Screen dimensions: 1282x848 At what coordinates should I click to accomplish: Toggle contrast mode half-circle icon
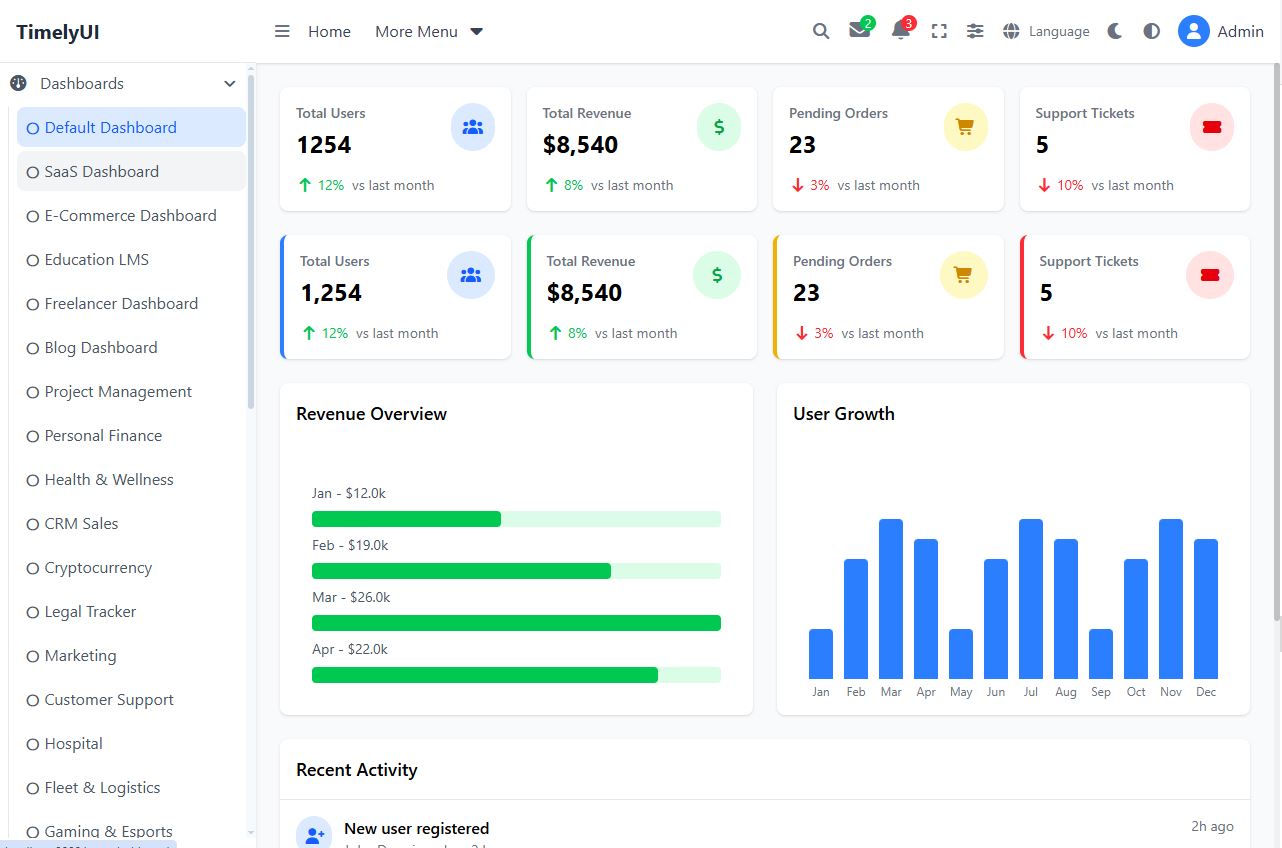coord(1152,32)
